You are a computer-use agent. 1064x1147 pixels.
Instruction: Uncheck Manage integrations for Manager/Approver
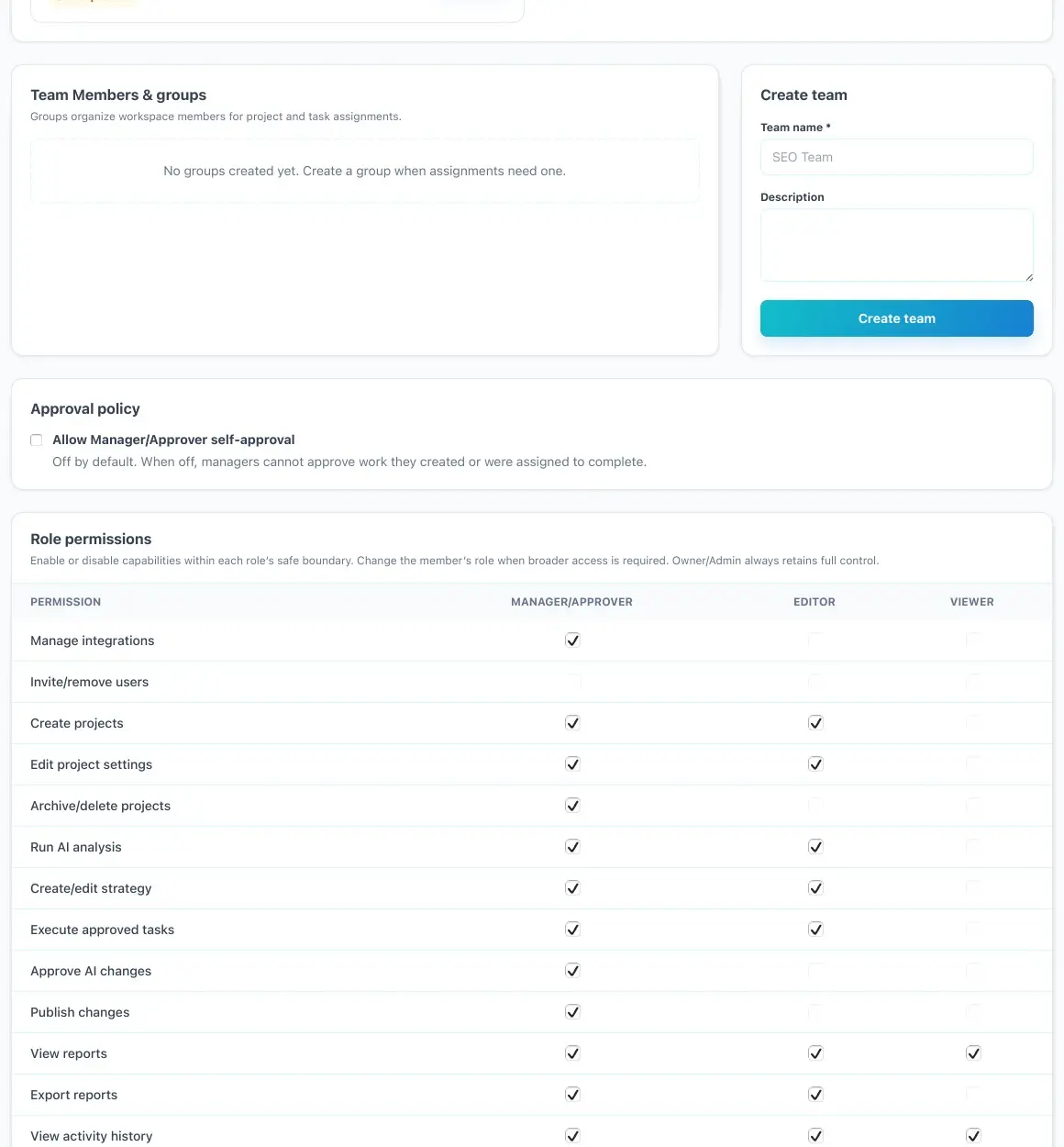tap(572, 640)
